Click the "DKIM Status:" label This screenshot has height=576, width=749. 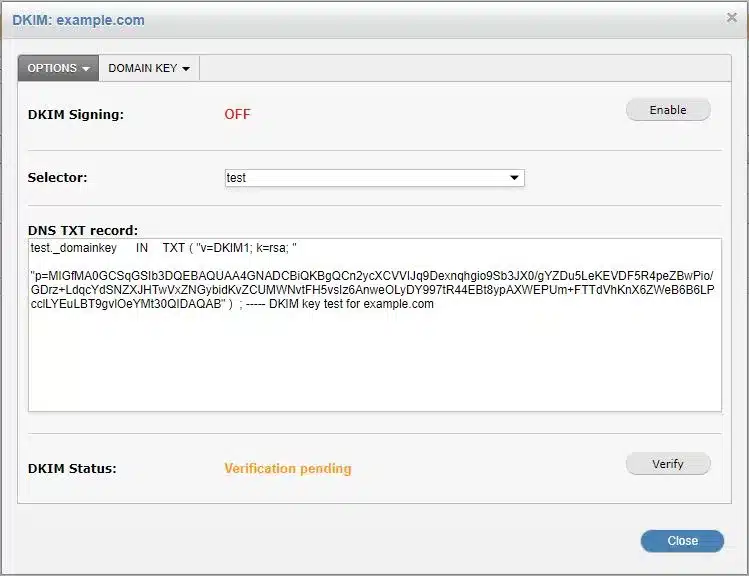(x=72, y=468)
